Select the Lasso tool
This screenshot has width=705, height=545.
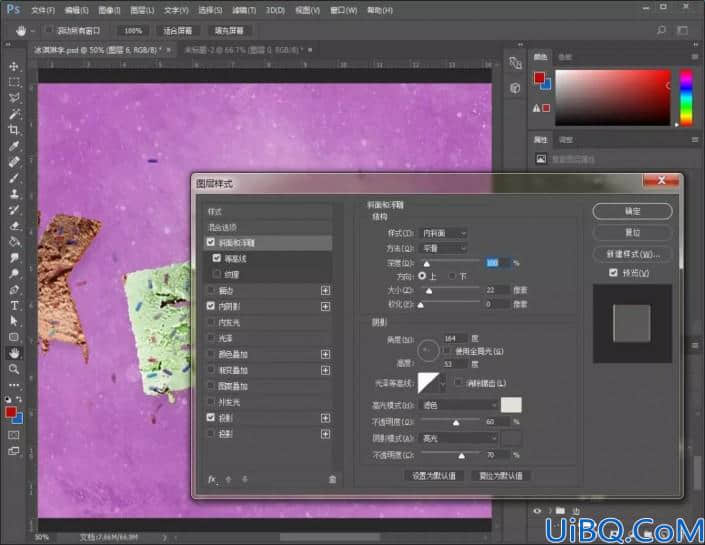point(14,98)
